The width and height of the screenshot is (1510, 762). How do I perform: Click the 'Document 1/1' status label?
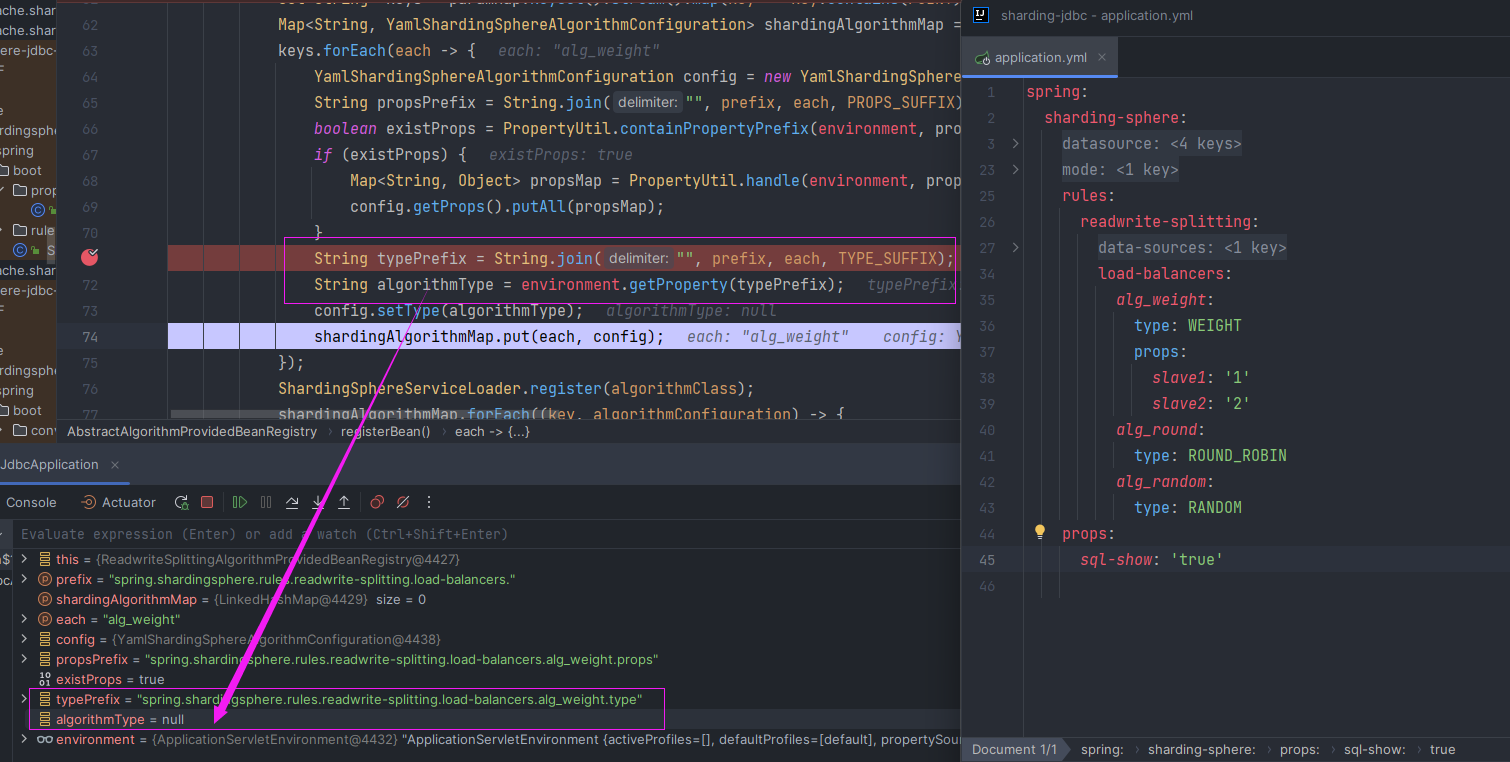1014,749
